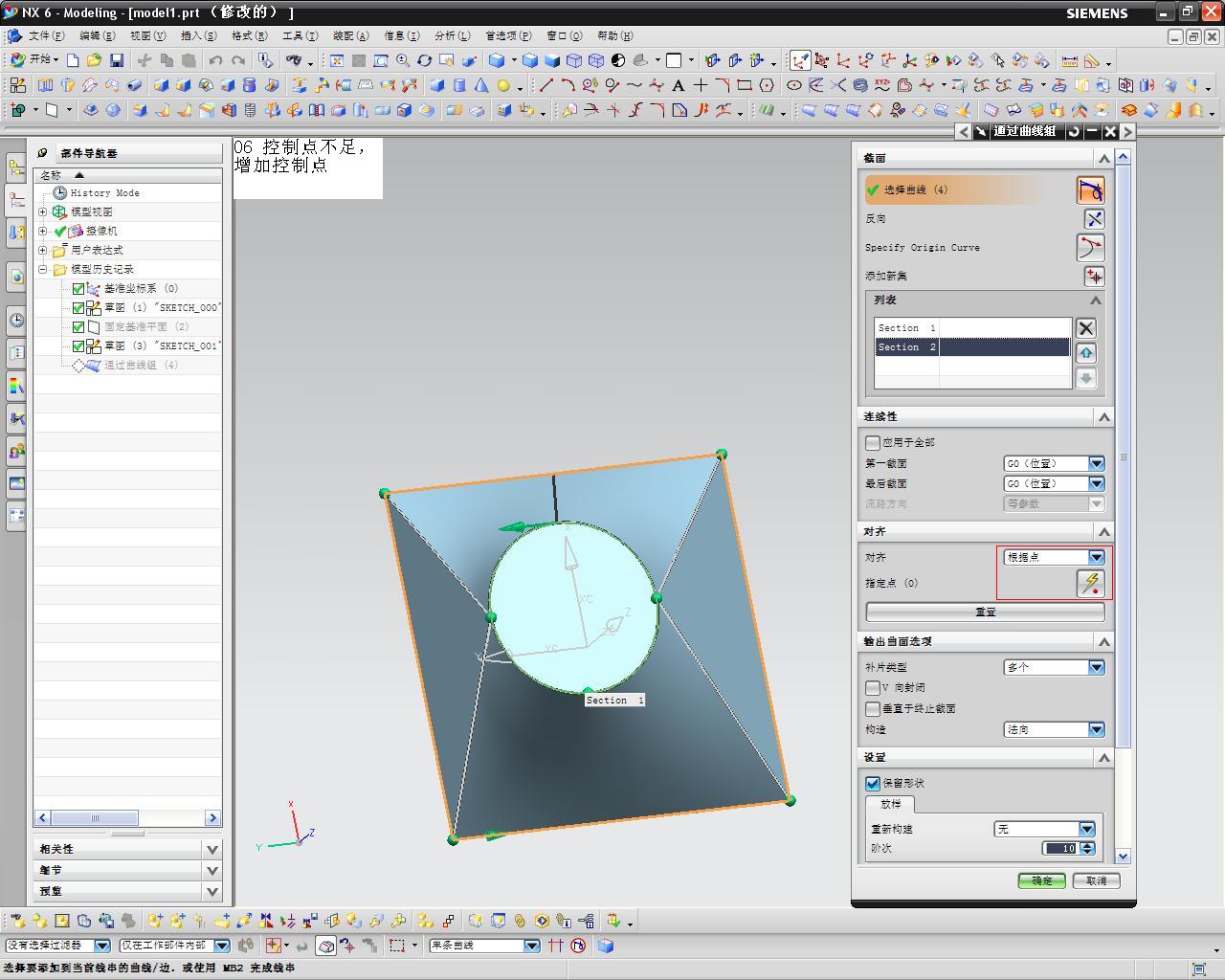Click the 阶次 degree stepper arrows
The height and width of the screenshot is (980, 1225).
coord(1087,848)
